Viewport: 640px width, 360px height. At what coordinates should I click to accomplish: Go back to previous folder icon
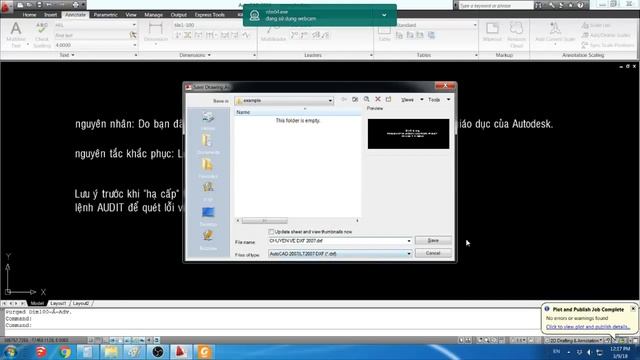point(344,99)
